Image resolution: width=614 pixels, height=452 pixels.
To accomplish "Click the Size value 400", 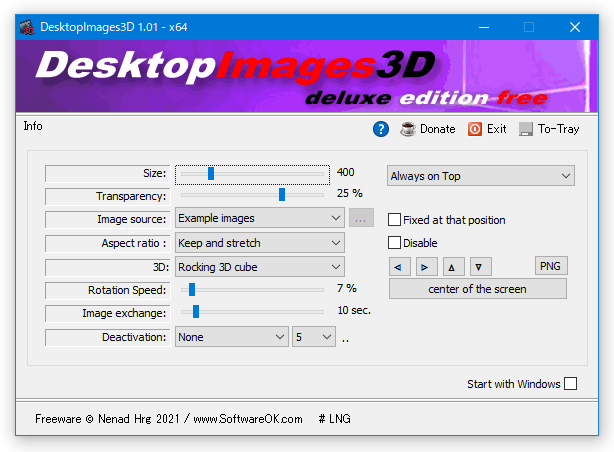I will coord(345,172).
